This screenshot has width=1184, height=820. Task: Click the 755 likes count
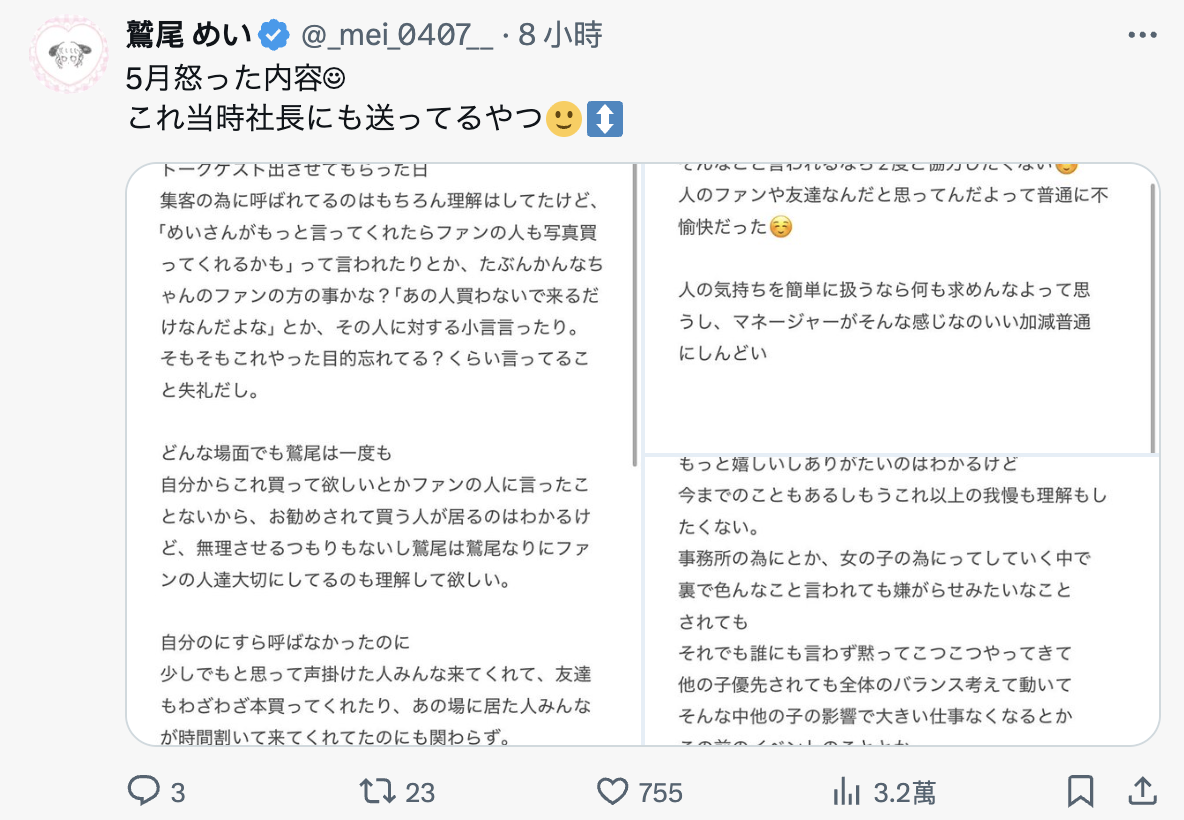(660, 792)
